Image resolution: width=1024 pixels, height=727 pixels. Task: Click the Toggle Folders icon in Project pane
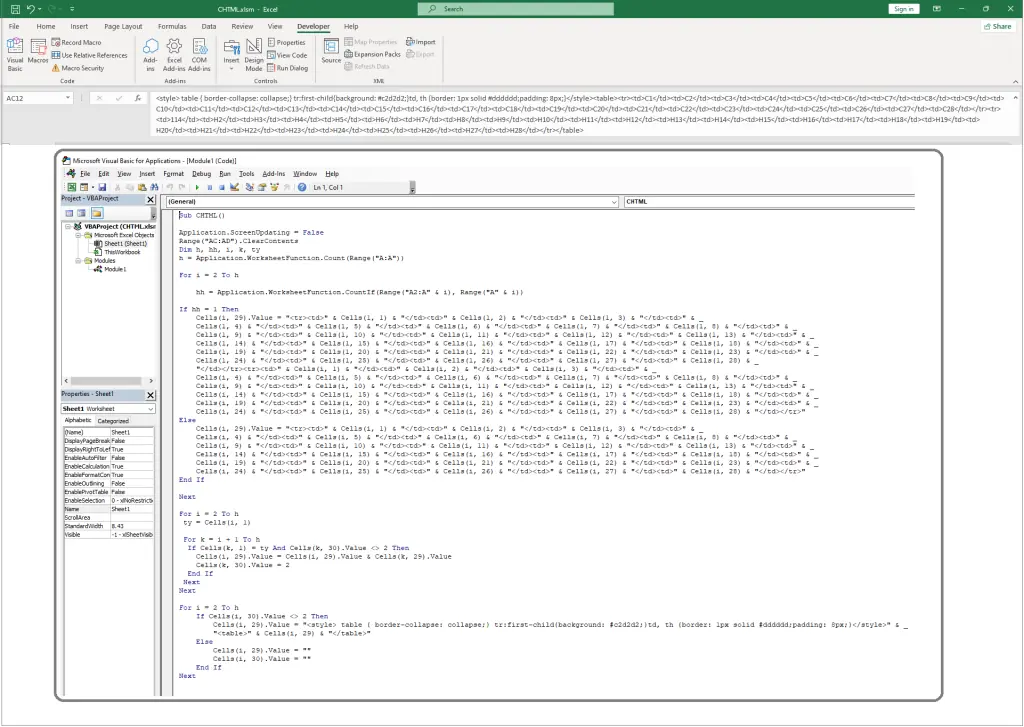tap(97, 213)
